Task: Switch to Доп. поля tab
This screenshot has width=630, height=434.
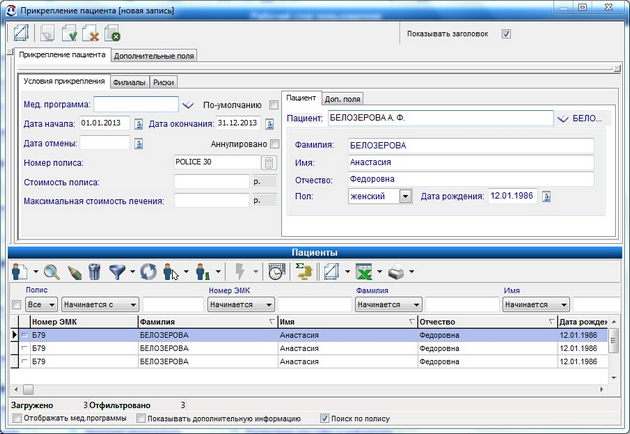Action: (343, 99)
